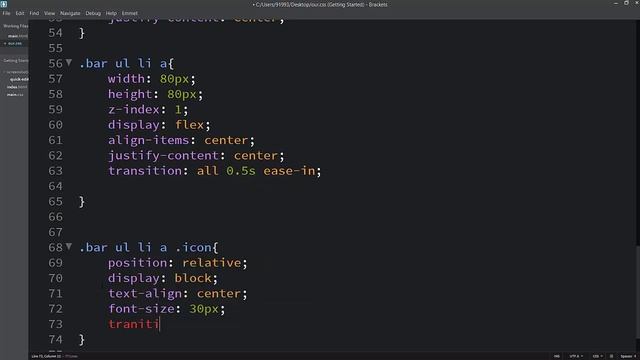640x360 pixels.
Task: Expand the screenshots folder in file tree
Action: pyautogui.click(x=16, y=72)
